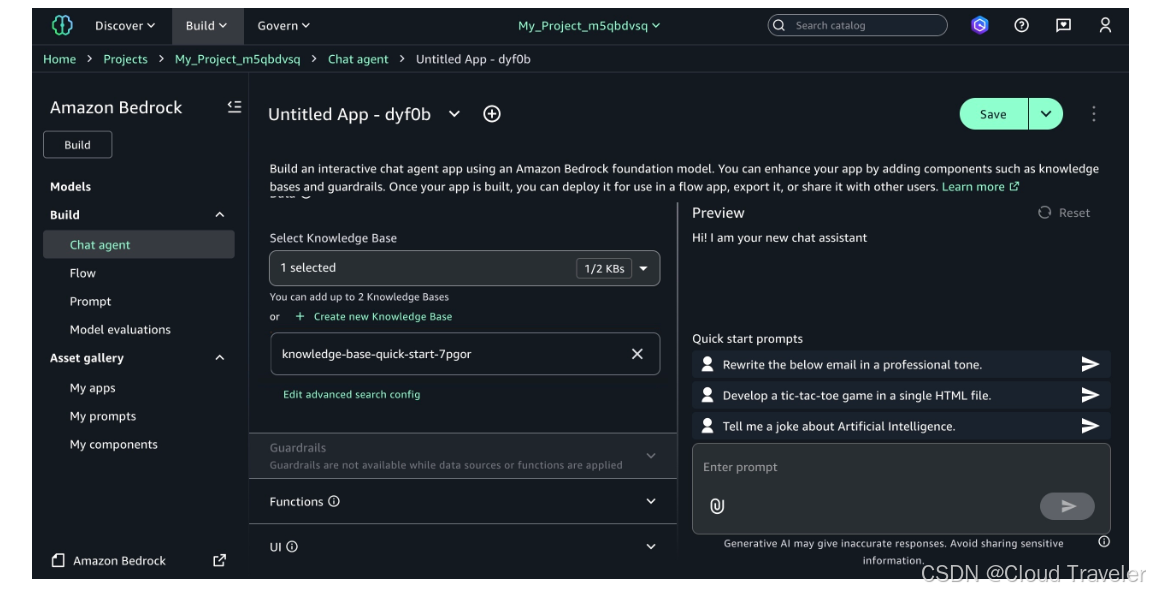Screen dimensions: 1150x594
Task: Collapse the Asset gallery section
Action: [x=219, y=358]
